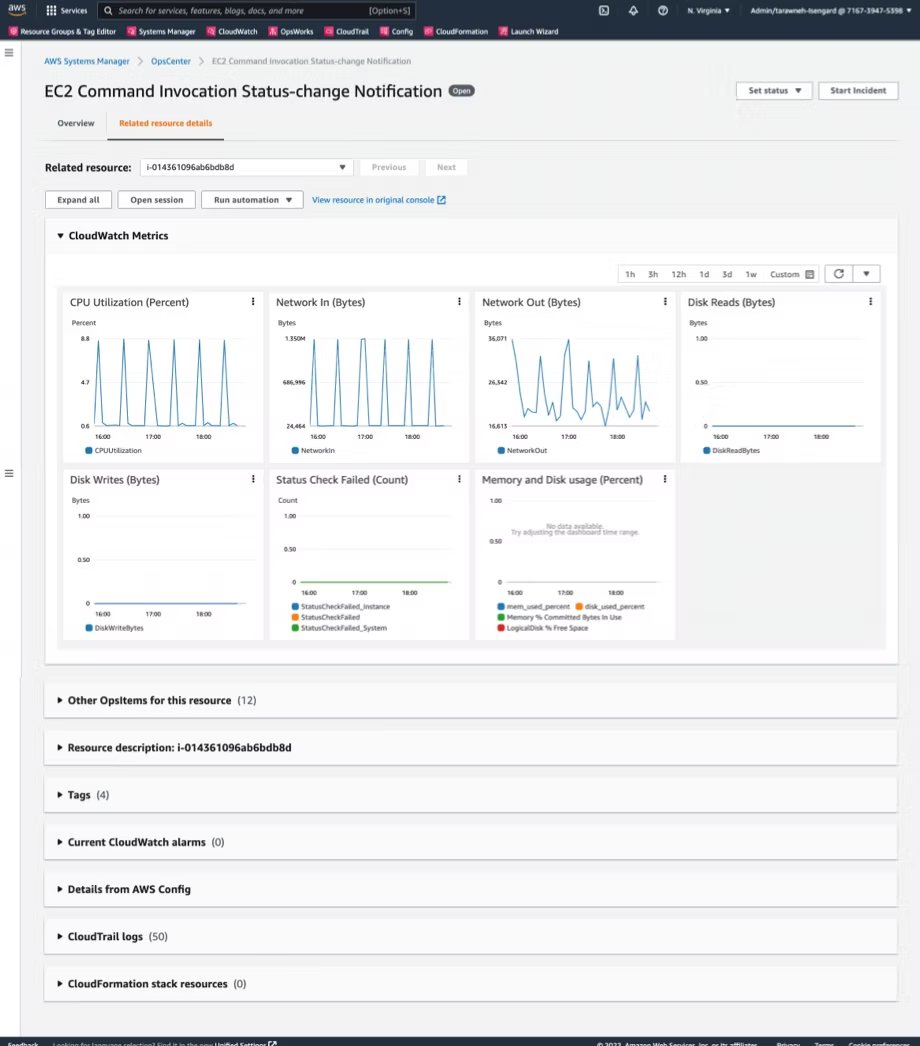Click the Open session button
Image resolution: width=920 pixels, height=1046 pixels.
(156, 199)
